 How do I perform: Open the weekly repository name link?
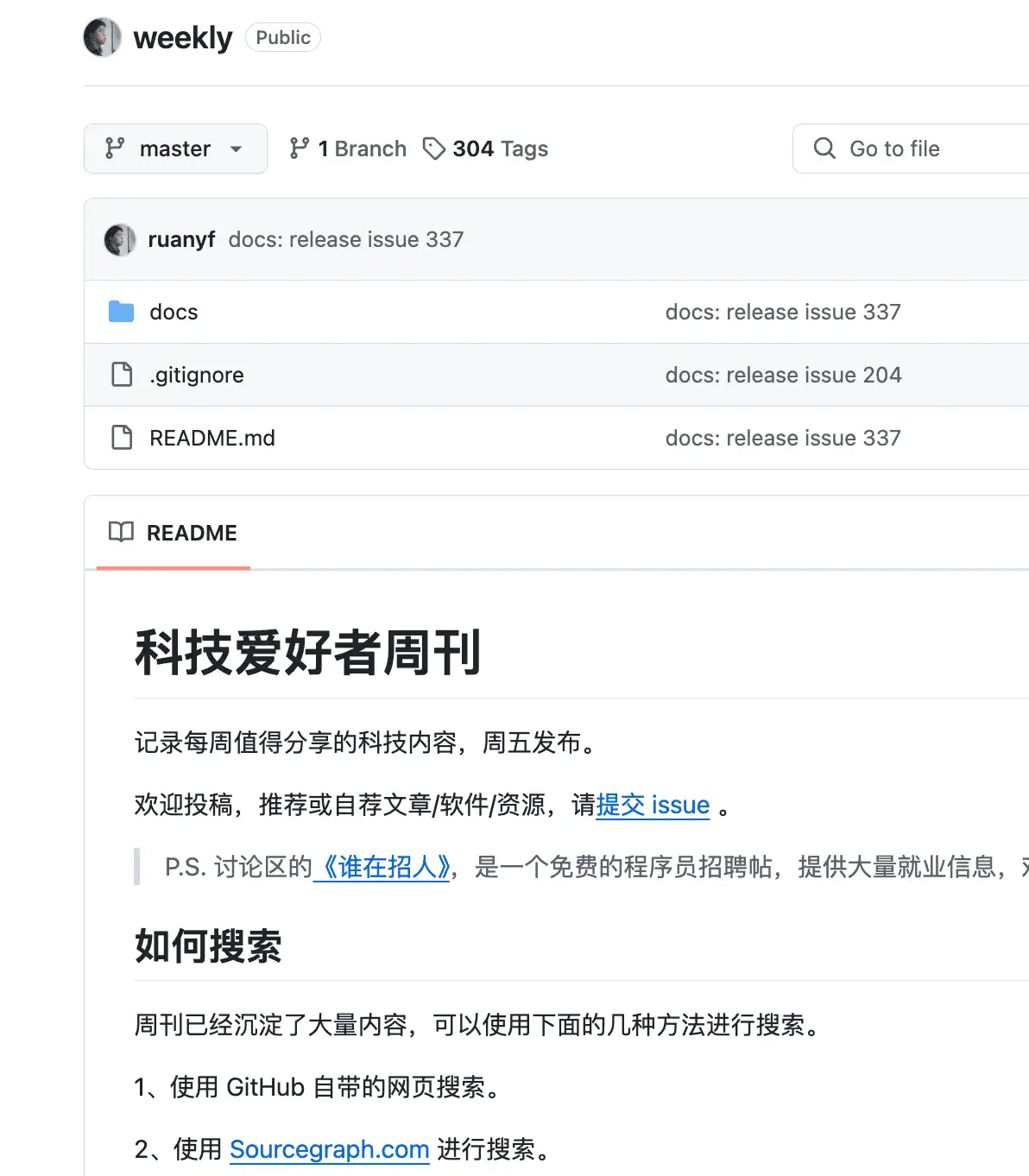pyautogui.click(x=183, y=38)
